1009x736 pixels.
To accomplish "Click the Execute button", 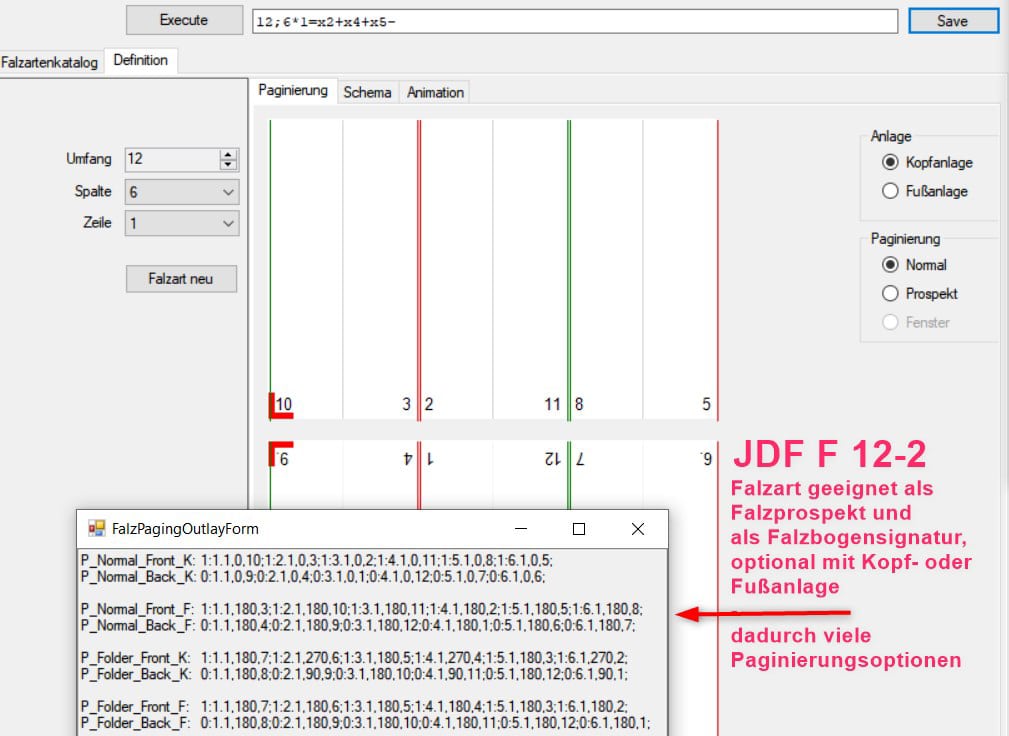I will 184,20.
